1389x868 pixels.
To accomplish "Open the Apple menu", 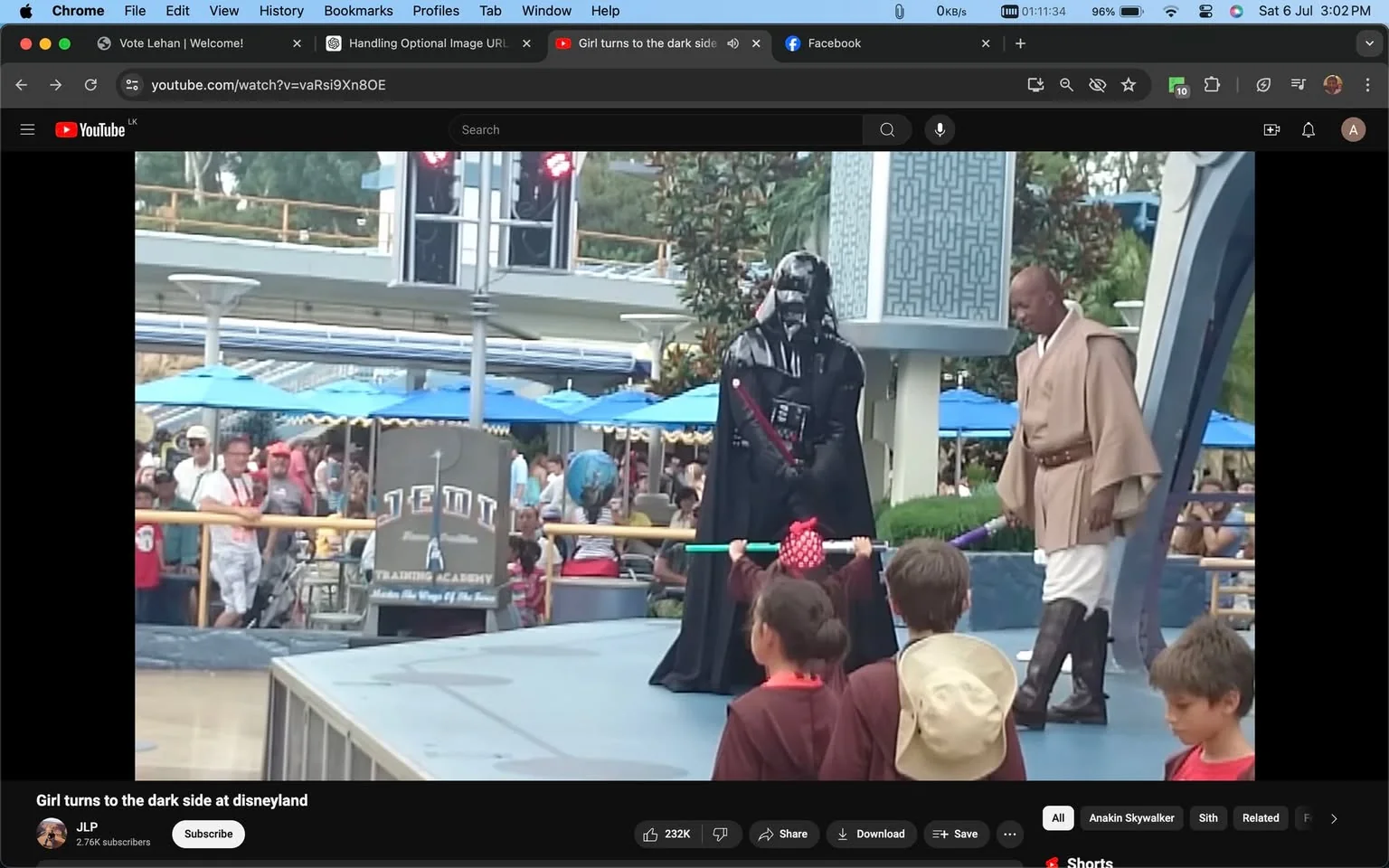I will tap(25, 11).
